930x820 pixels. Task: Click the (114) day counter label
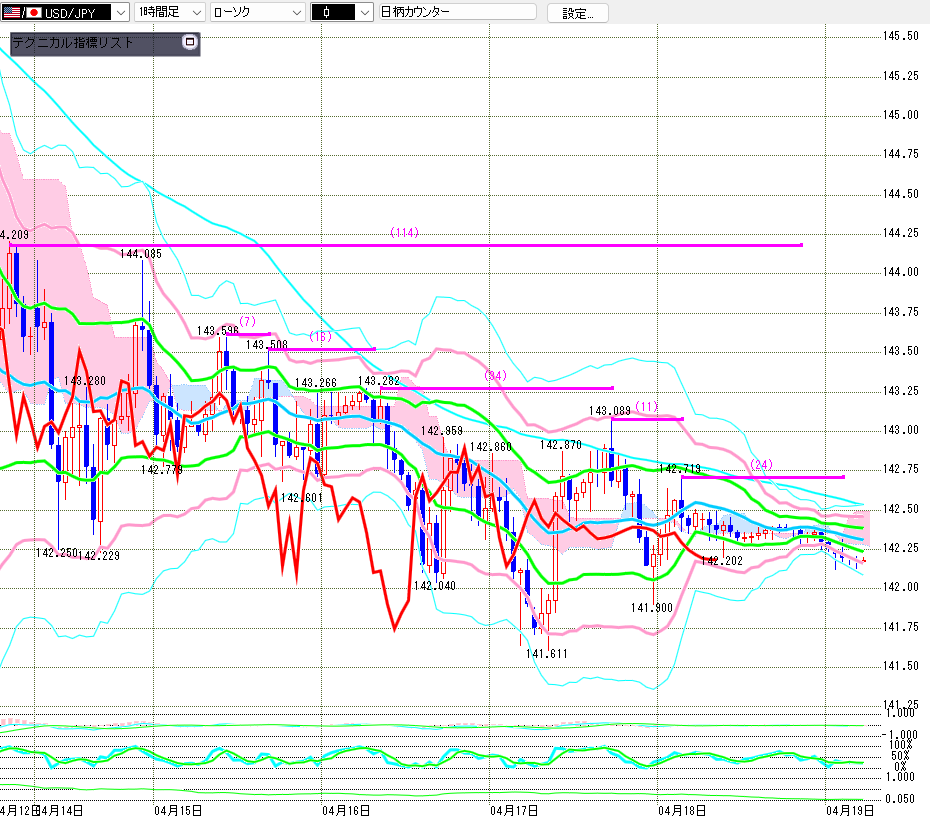(x=405, y=232)
